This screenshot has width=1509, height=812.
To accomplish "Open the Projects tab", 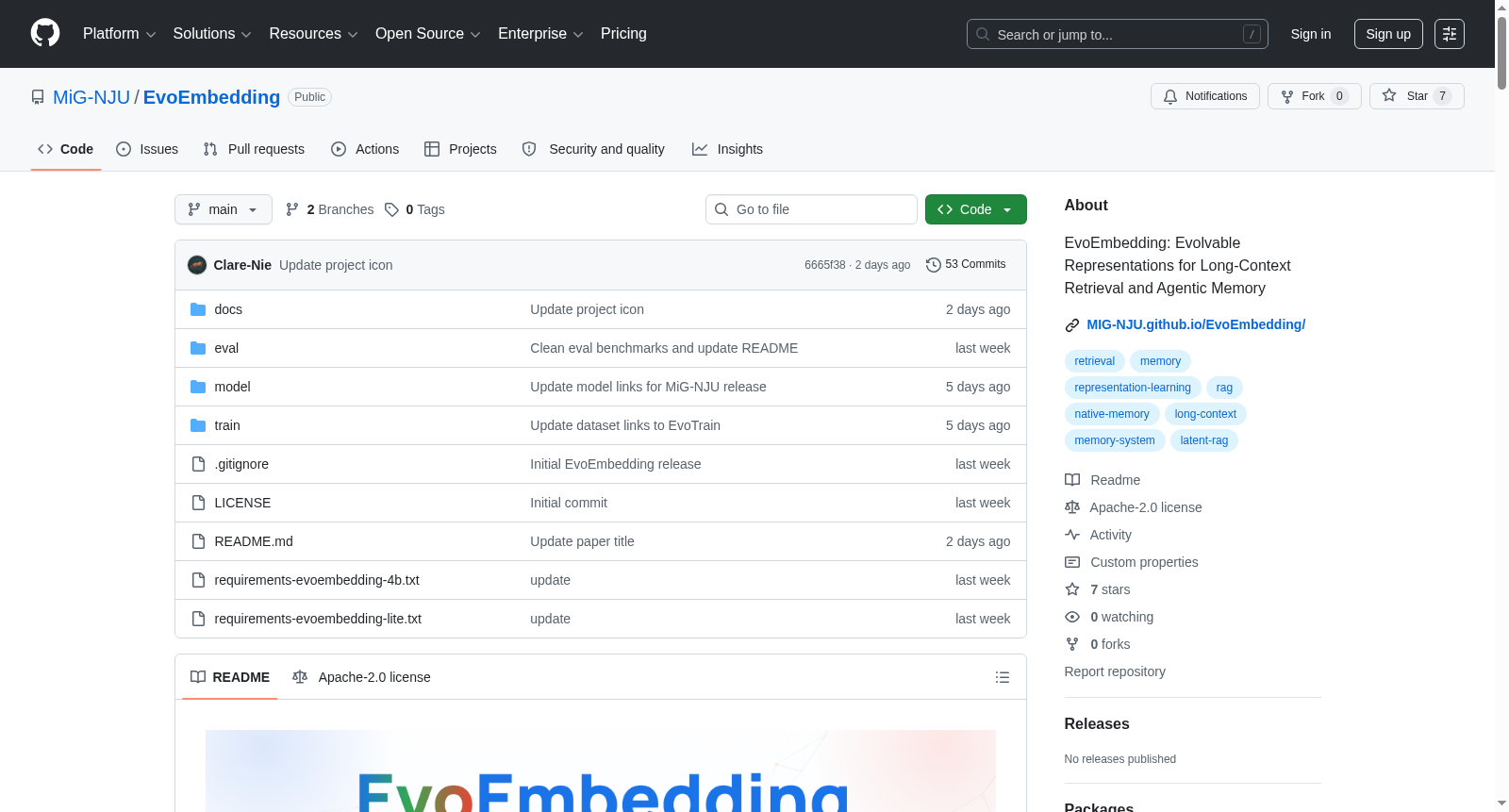I will [460, 149].
